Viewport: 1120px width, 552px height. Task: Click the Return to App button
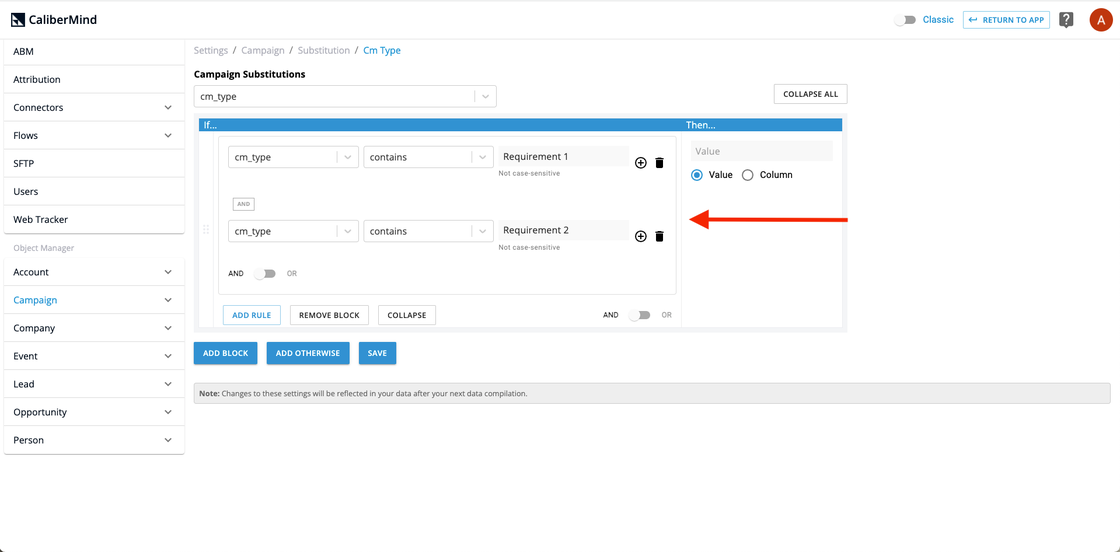pos(1006,20)
